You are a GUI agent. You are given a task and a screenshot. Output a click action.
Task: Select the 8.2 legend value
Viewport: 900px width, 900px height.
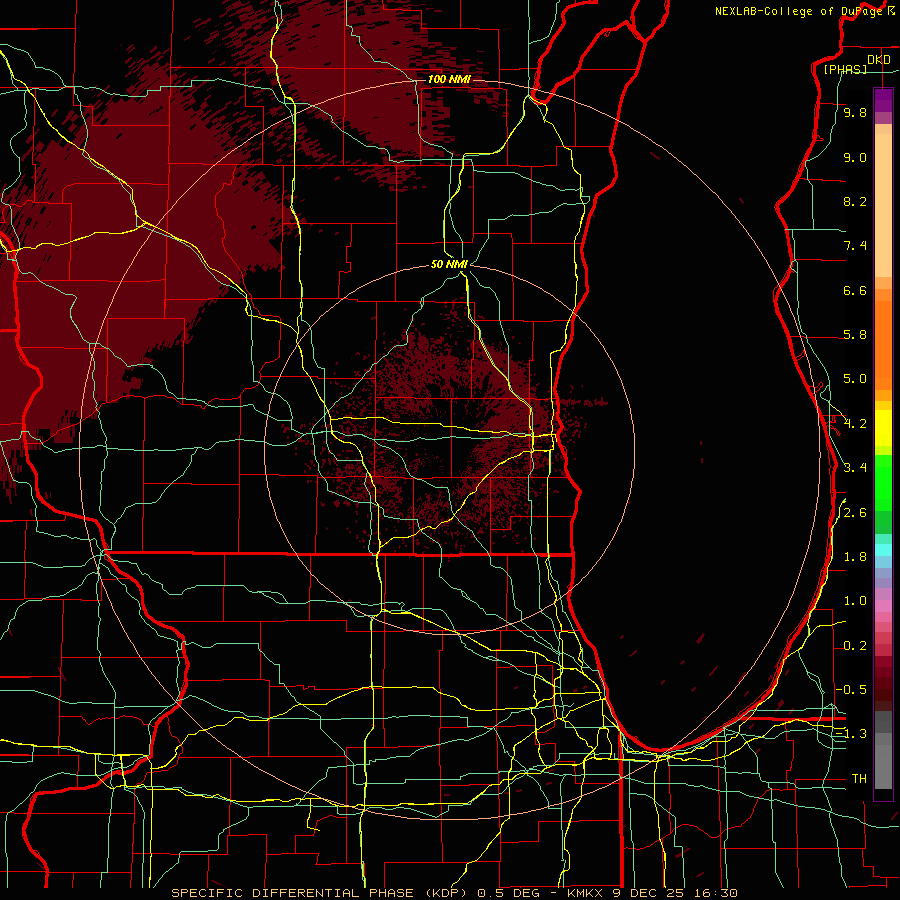[x=855, y=201]
